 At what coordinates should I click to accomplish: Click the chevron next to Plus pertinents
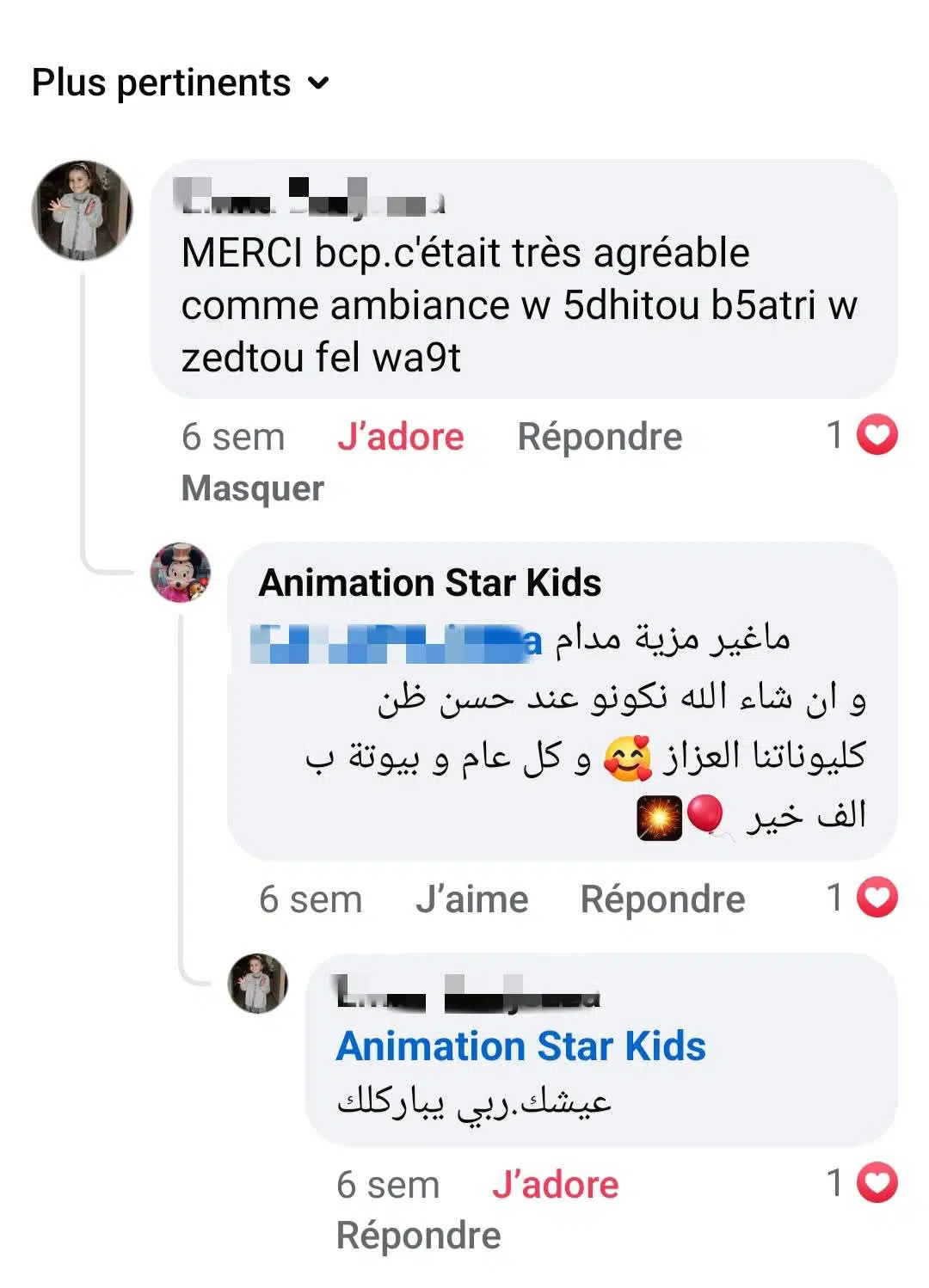(319, 83)
